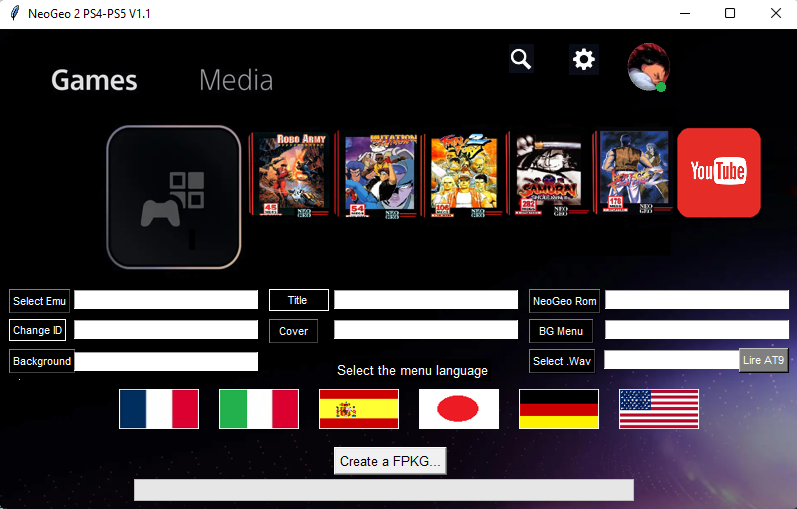The width and height of the screenshot is (797, 509).
Task: Click the BG Menu button
Action: 561,331
